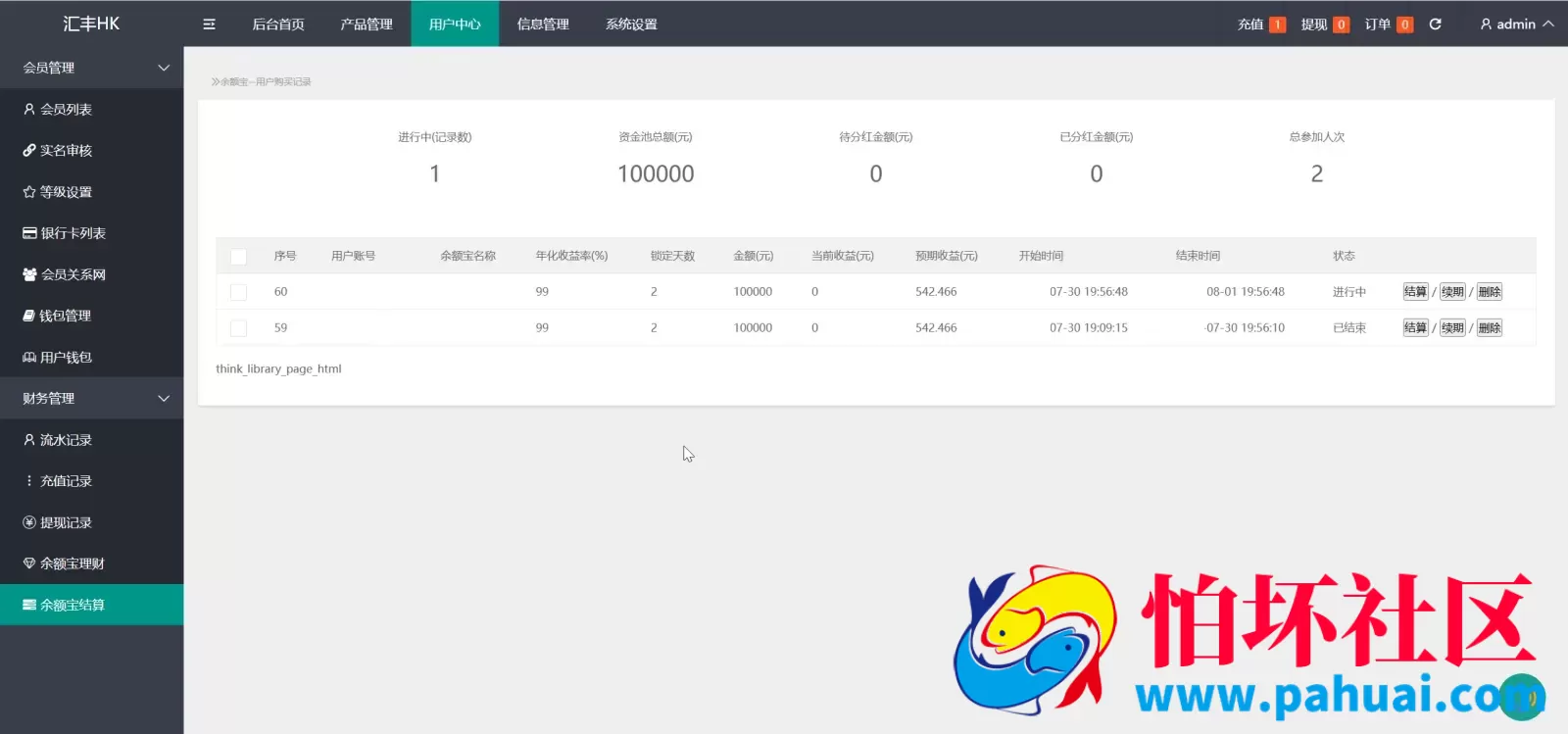The image size is (1568, 734).
Task: Click the 总参加人次 value 2
Action: [x=1317, y=174]
